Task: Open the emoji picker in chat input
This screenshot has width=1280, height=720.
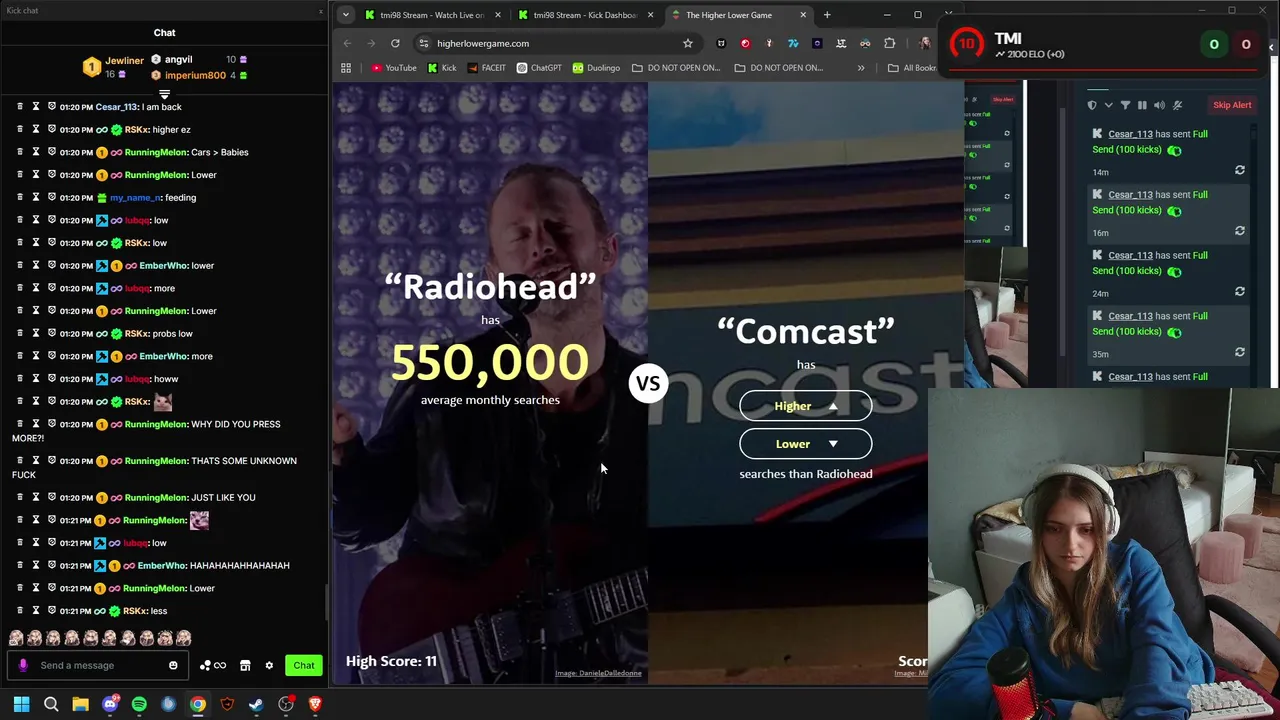Action: tap(173, 665)
